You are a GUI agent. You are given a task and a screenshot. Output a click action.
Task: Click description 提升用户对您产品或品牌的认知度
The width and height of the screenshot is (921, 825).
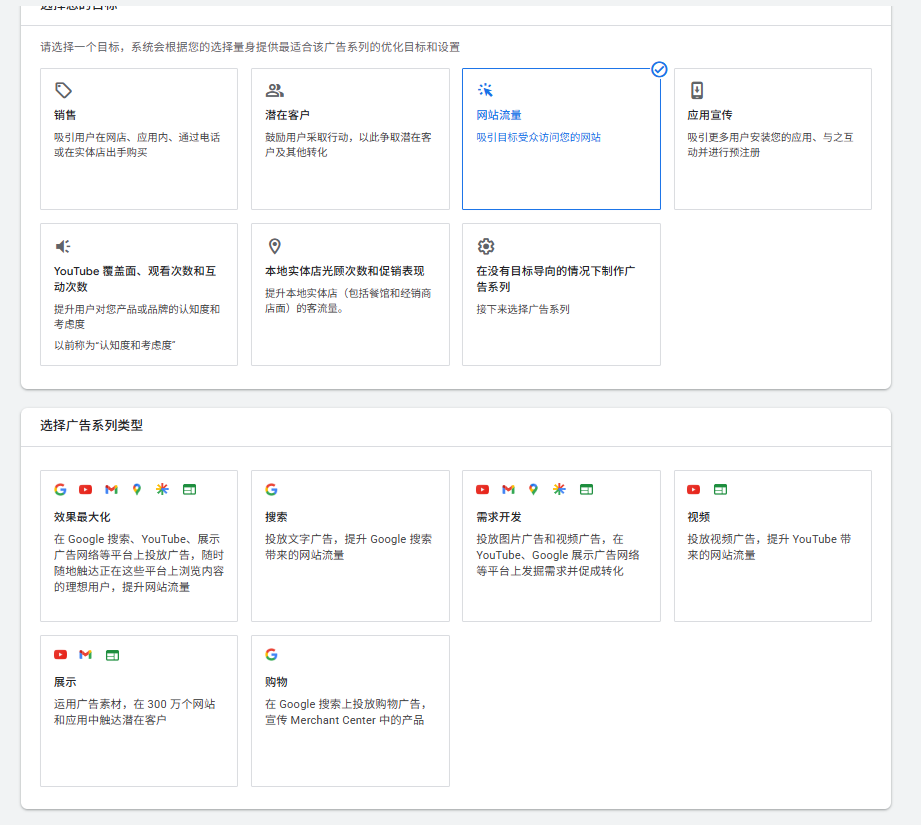coord(137,316)
